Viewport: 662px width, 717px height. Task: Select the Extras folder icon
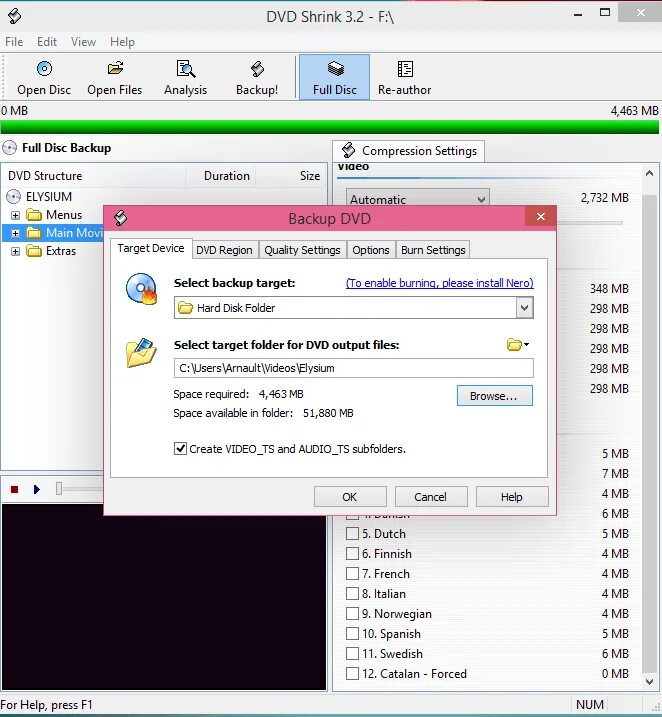(34, 251)
